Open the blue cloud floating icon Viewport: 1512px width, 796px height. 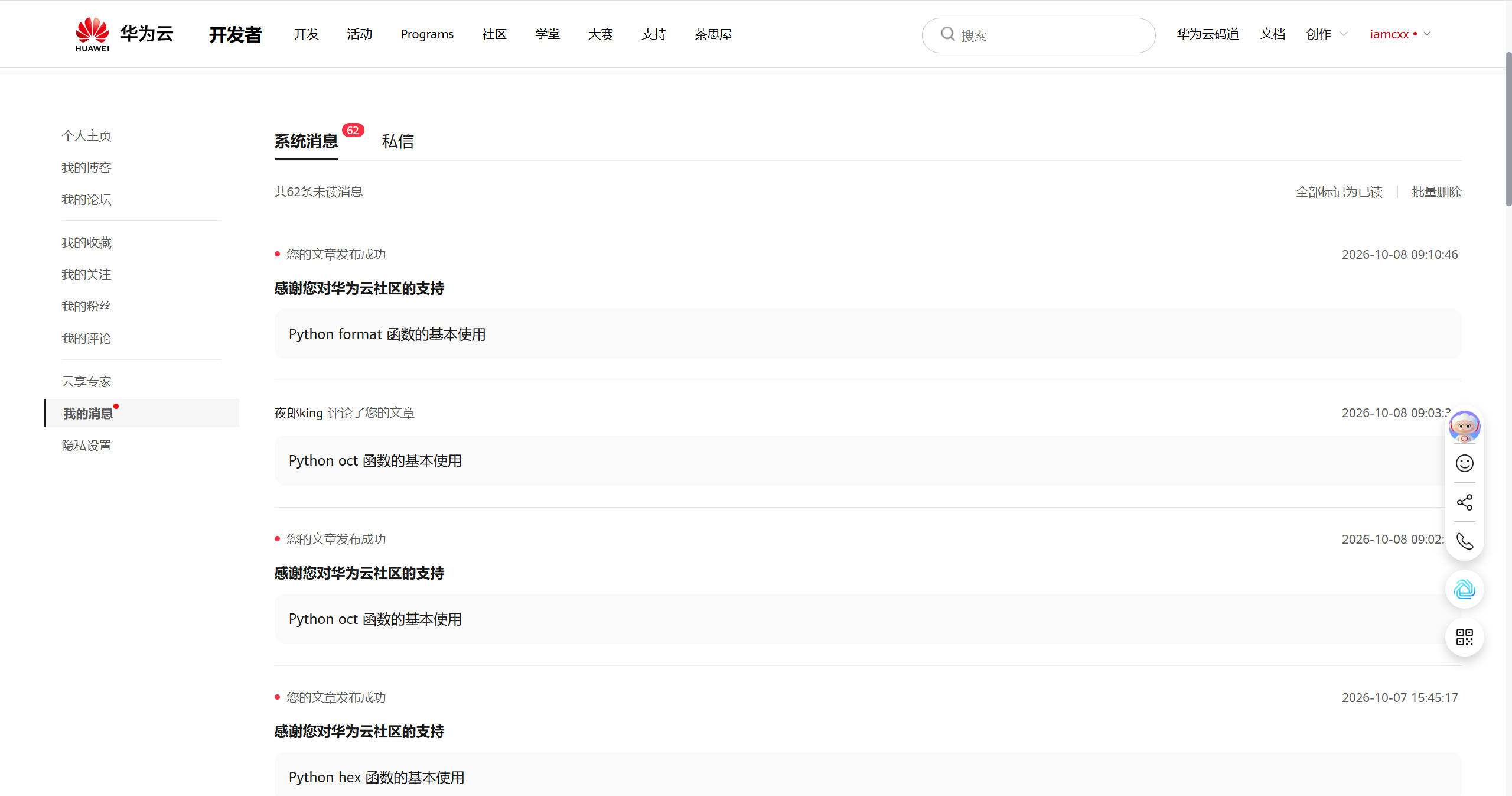pos(1464,589)
